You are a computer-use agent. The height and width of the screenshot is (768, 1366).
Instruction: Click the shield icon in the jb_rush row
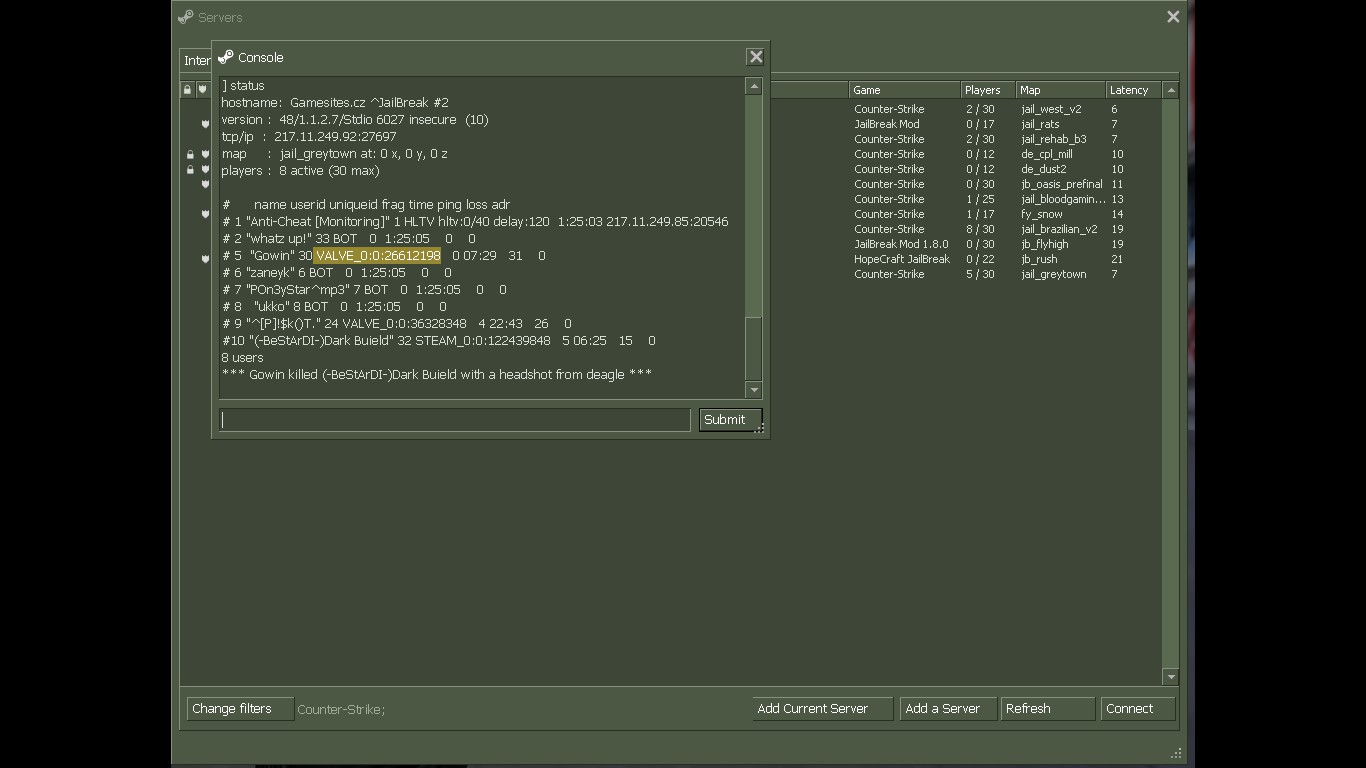[205, 259]
